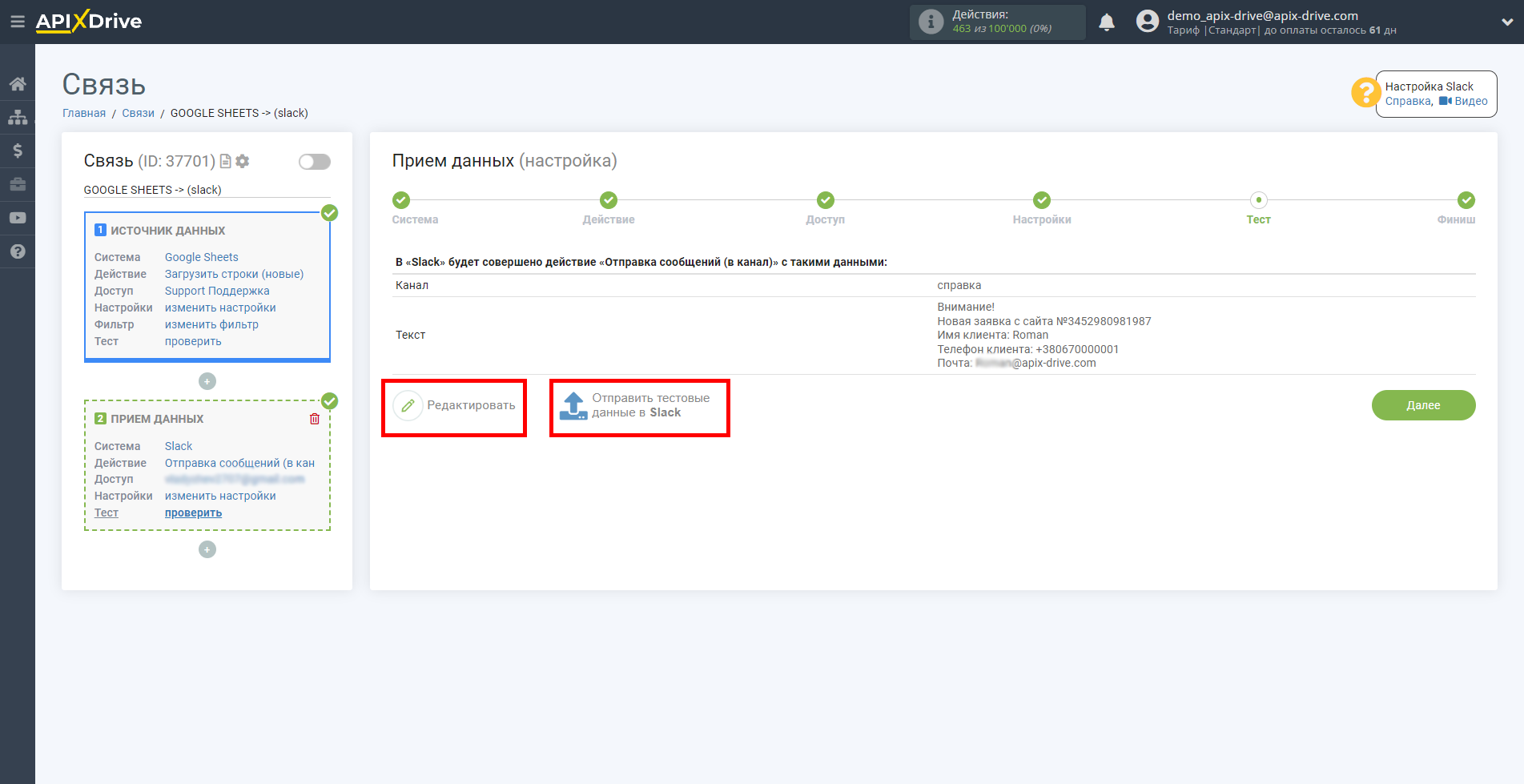The width and height of the screenshot is (1524, 784).
Task: Open the Справка help link
Action: pos(1408,101)
